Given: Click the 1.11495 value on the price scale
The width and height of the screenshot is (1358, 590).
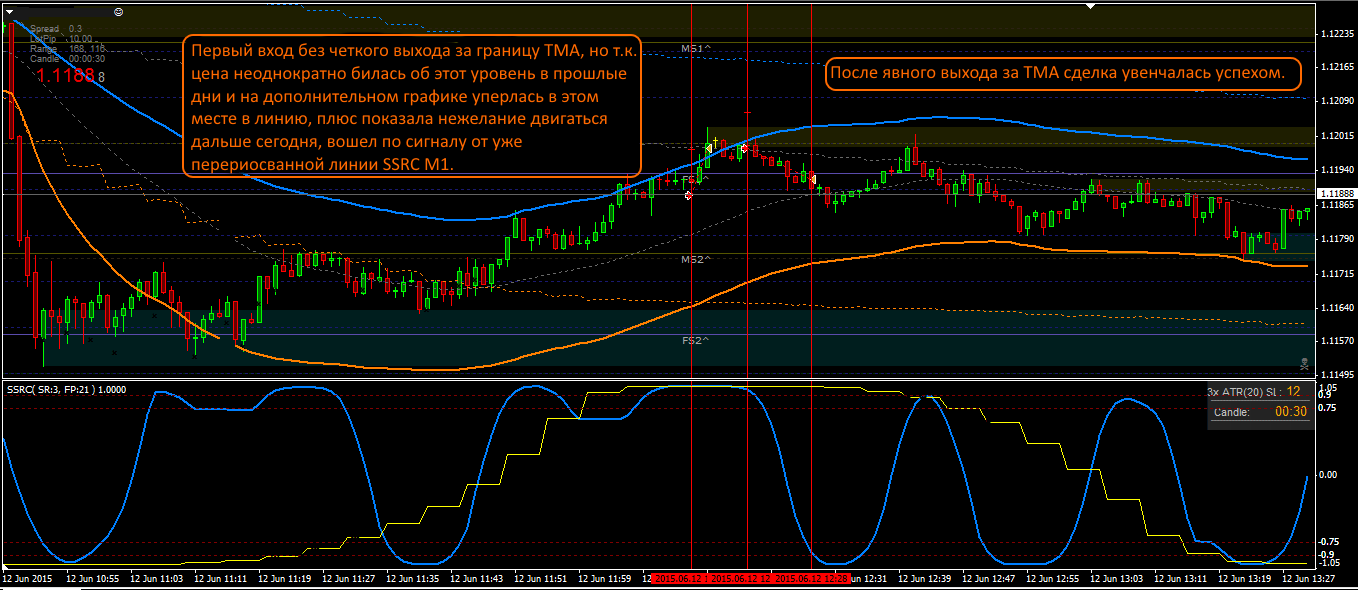Looking at the screenshot, I should click(1337, 375).
